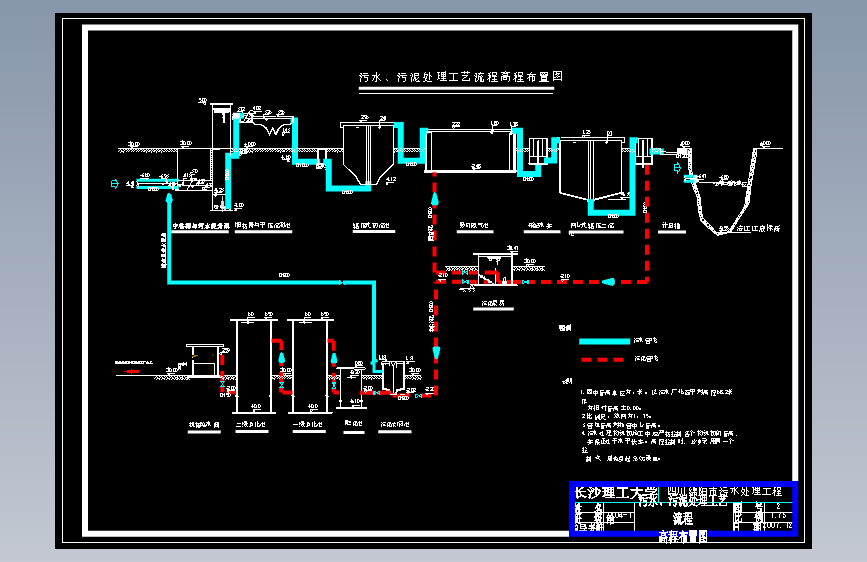The image size is (867, 562).
Task: Select the cyan outlet arrow beside river bank
Action: 677,168
